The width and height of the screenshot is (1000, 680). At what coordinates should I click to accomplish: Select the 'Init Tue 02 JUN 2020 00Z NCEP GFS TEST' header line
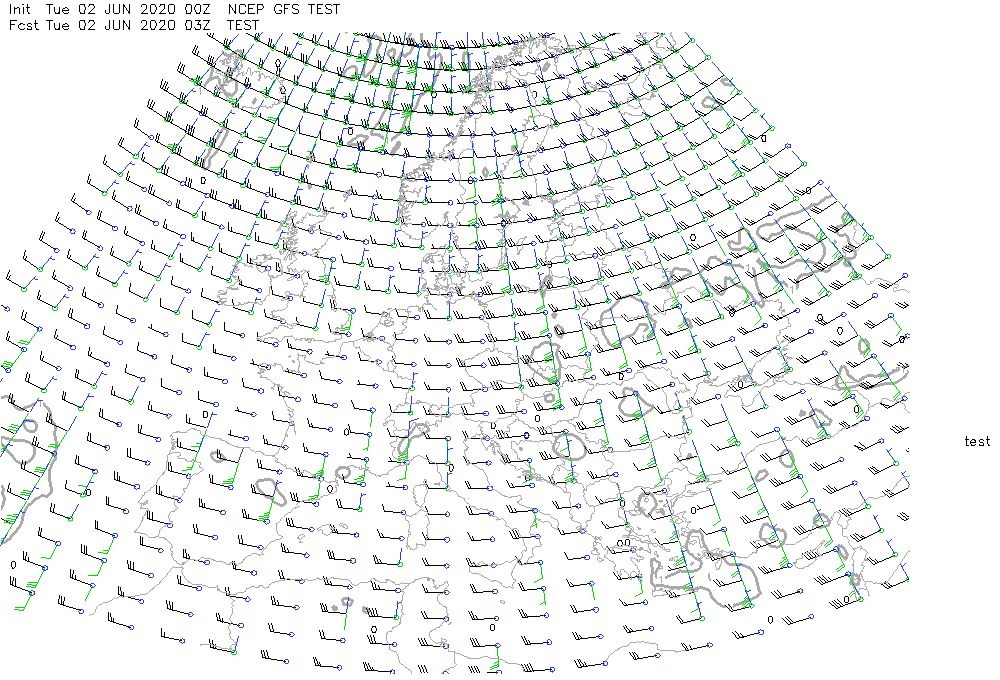pyautogui.click(x=174, y=10)
